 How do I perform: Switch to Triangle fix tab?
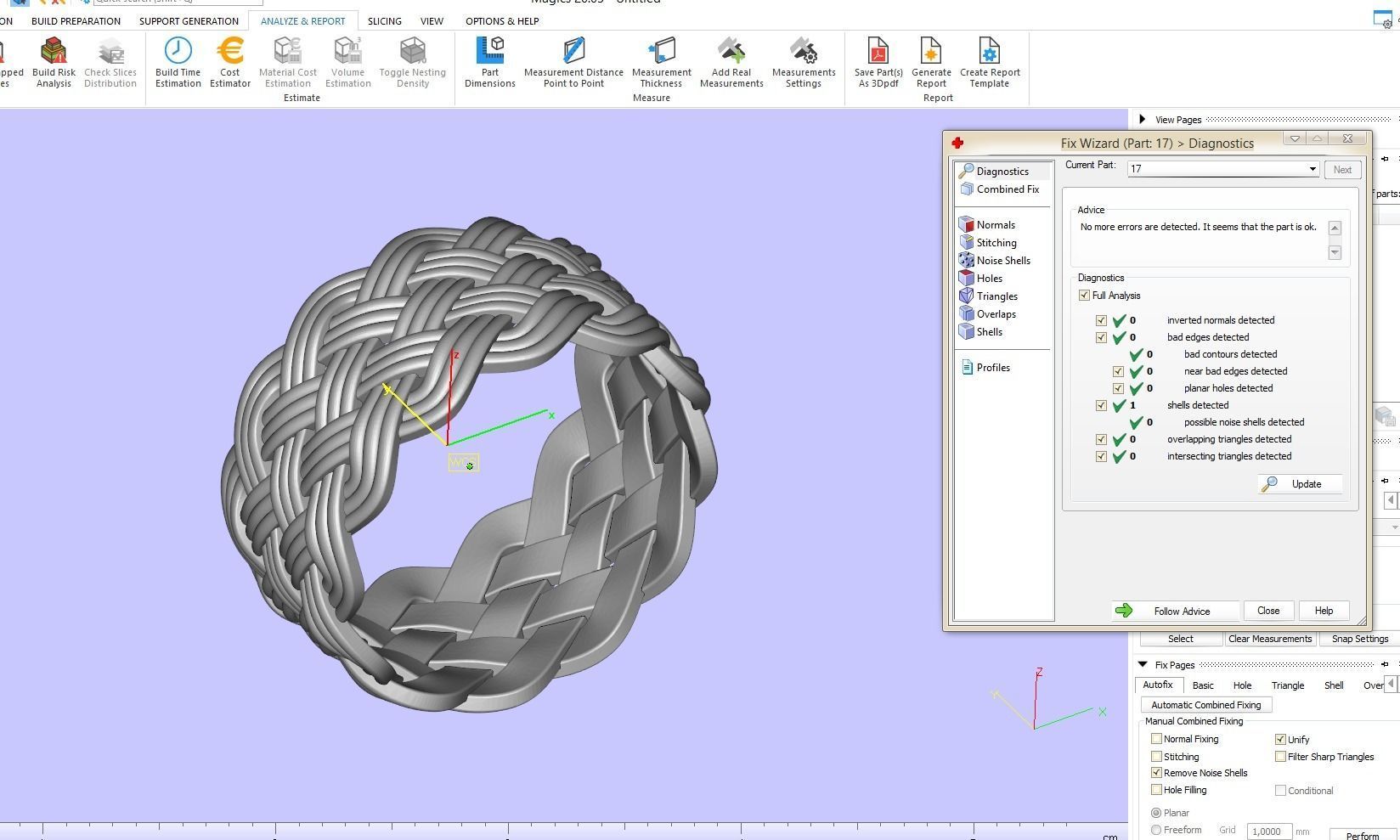pyautogui.click(x=1288, y=685)
